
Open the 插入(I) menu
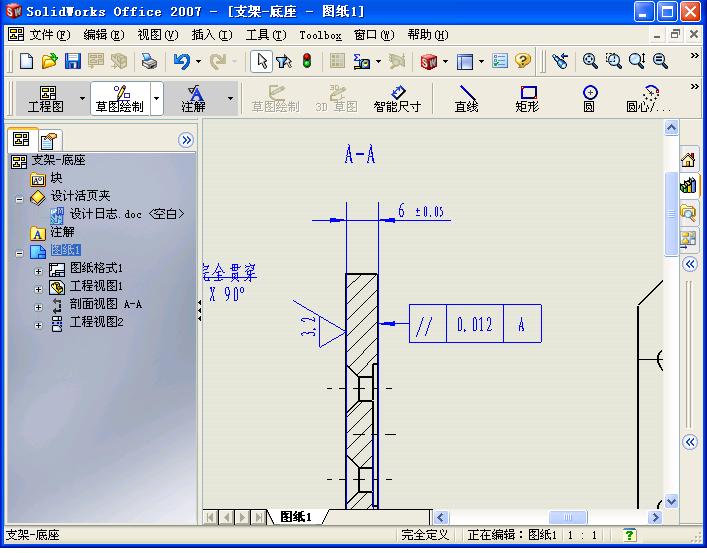click(x=212, y=35)
